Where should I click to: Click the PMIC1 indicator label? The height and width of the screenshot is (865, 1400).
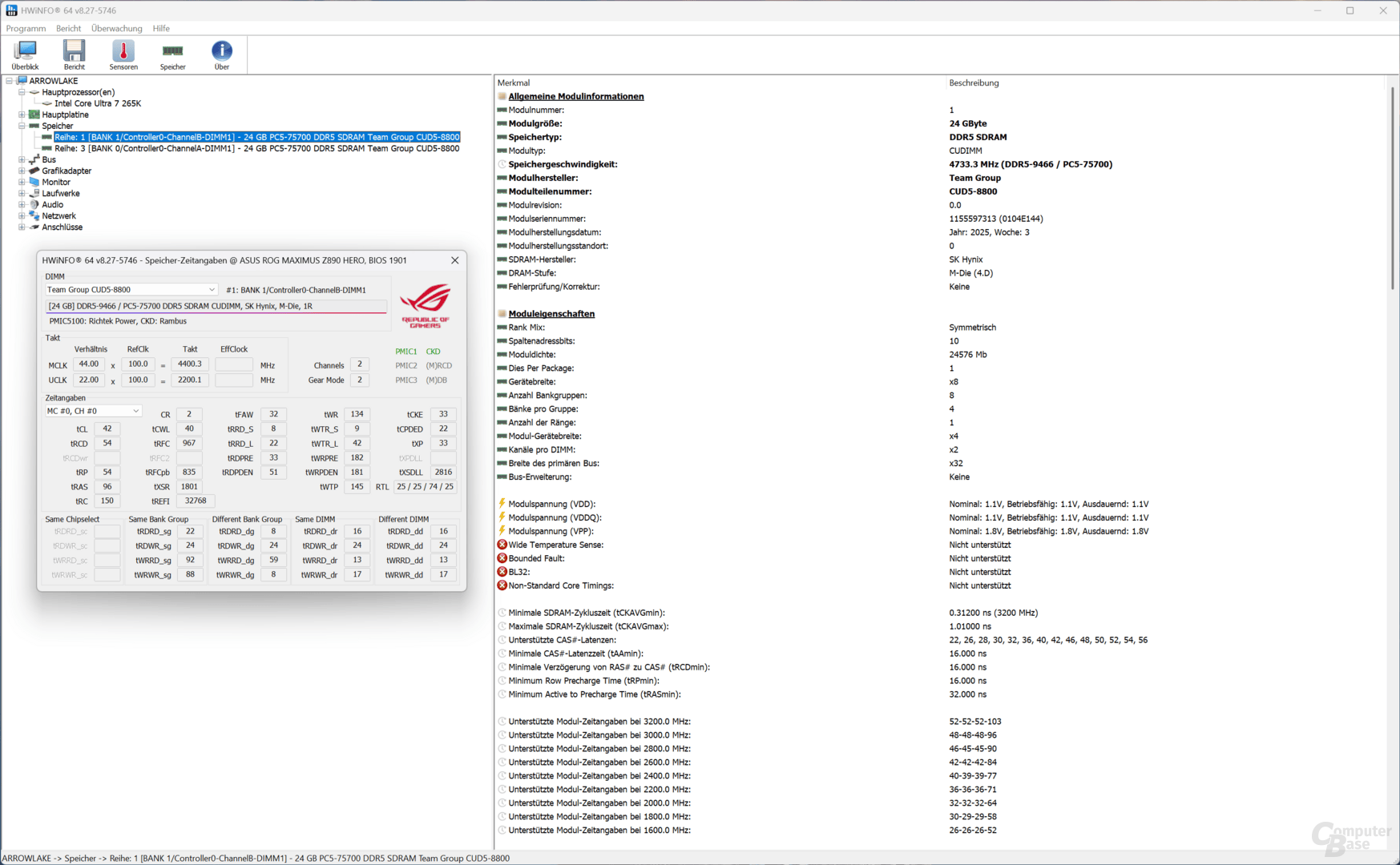405,352
